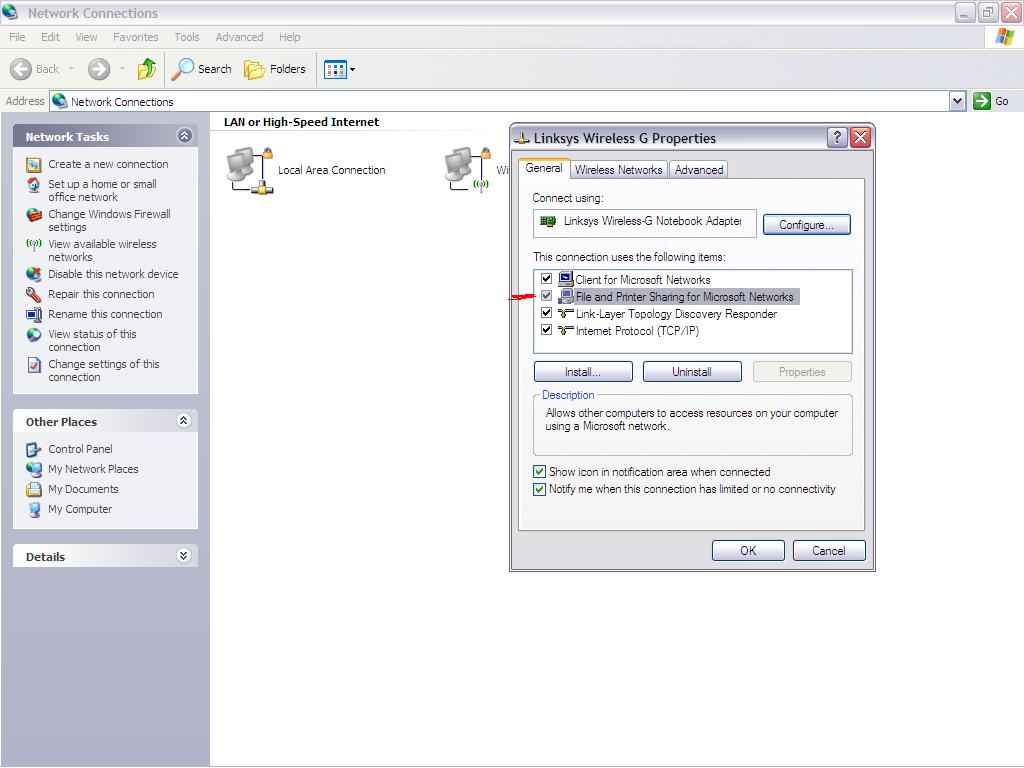This screenshot has height=768, width=1024.
Task: Open the Edit menu
Action: pyautogui.click(x=50, y=37)
